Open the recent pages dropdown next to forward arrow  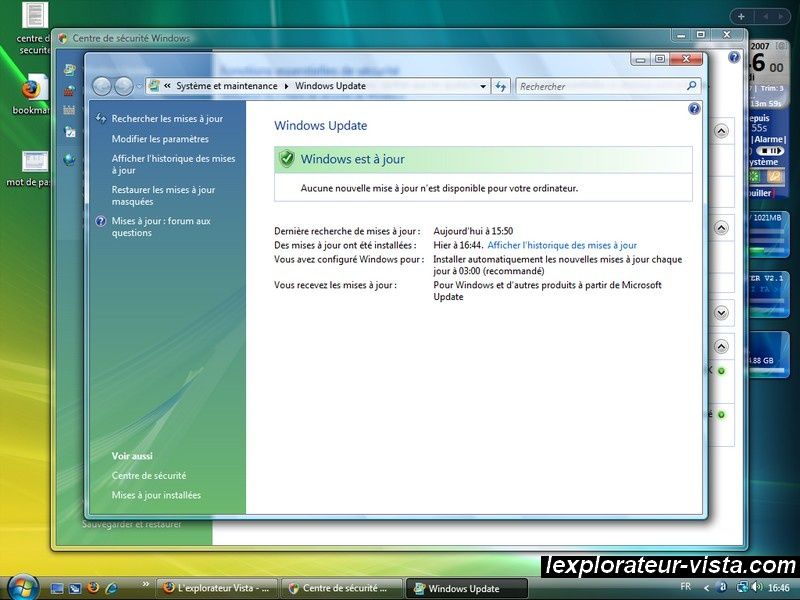click(138, 86)
